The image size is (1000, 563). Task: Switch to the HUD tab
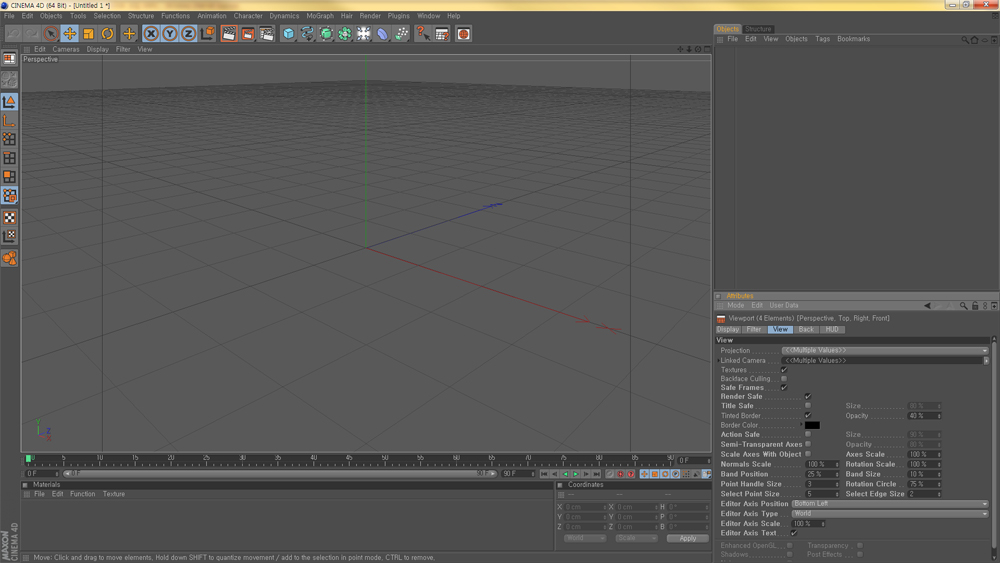832,329
